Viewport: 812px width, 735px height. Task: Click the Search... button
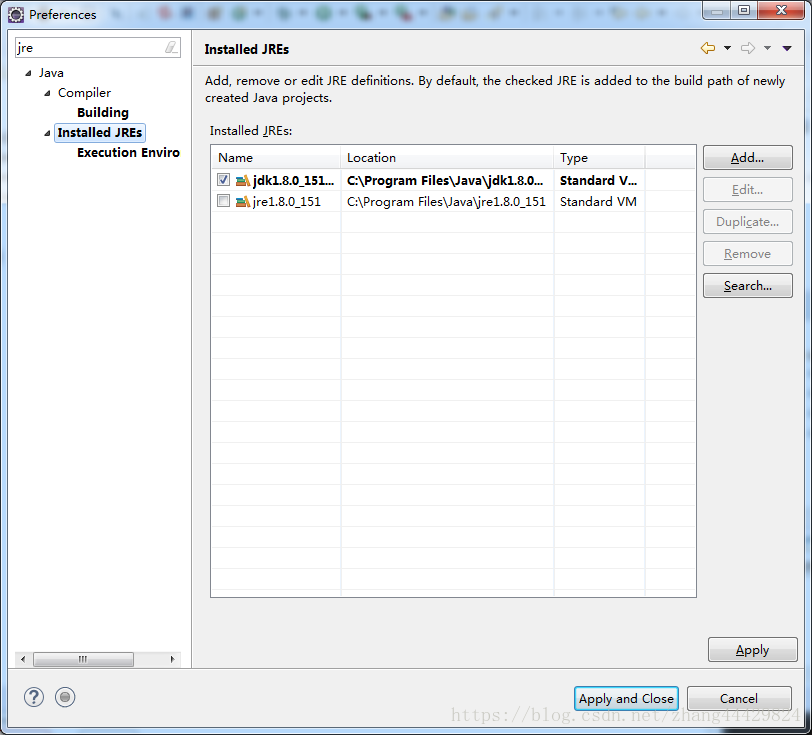coord(747,285)
